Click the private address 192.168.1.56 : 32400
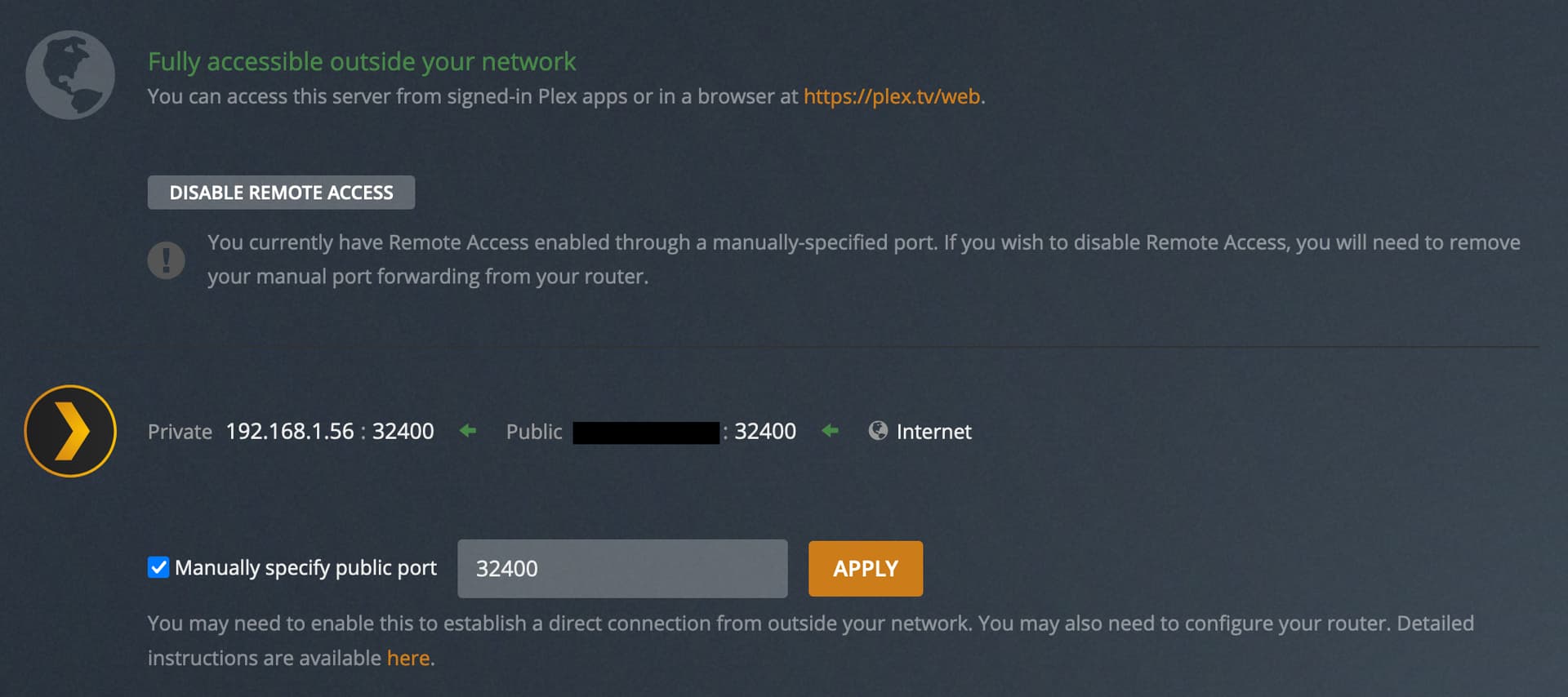This screenshot has height=697, width=1568. pyautogui.click(x=330, y=431)
